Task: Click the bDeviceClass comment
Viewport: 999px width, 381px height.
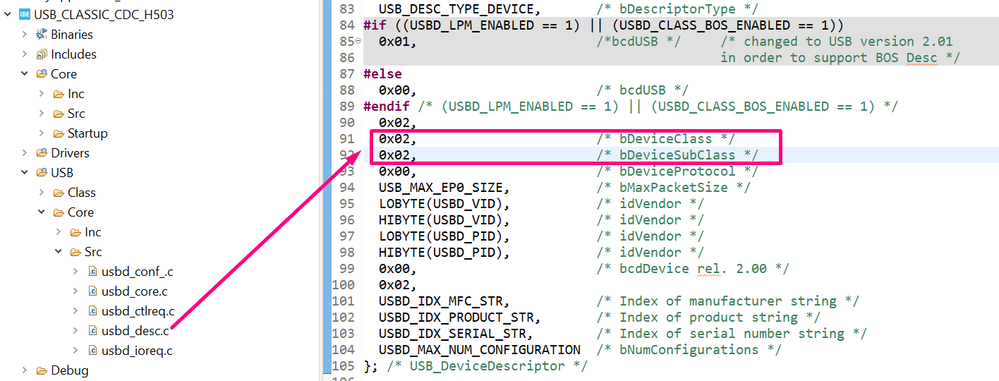Action: 667,138
